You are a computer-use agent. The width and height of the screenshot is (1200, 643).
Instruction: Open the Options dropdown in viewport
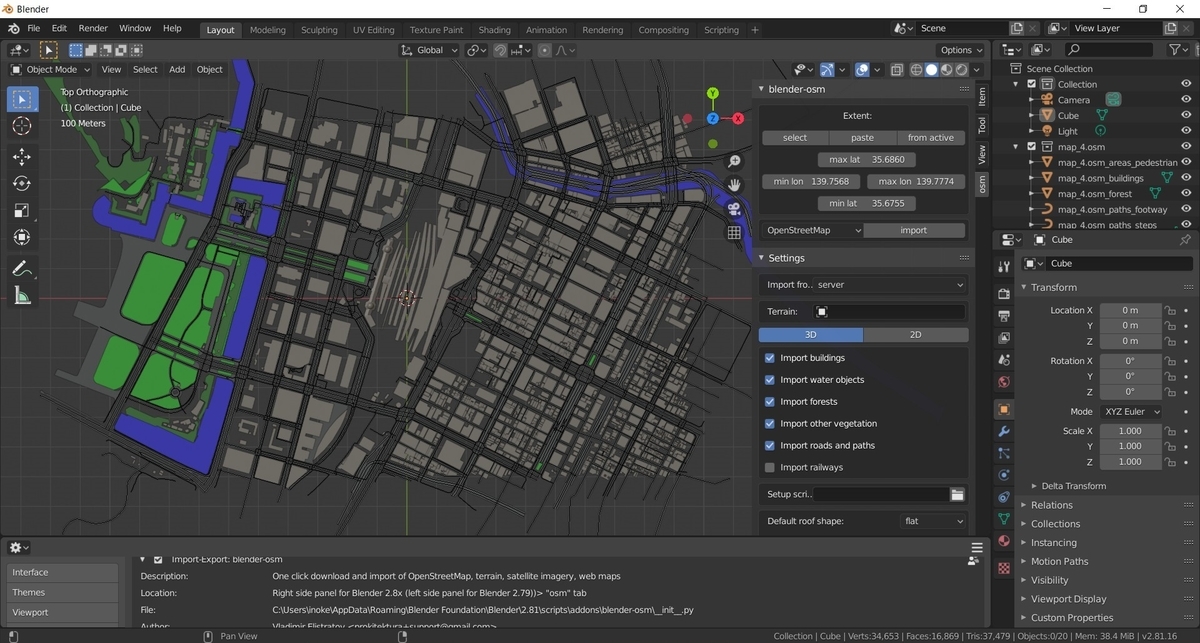click(962, 50)
